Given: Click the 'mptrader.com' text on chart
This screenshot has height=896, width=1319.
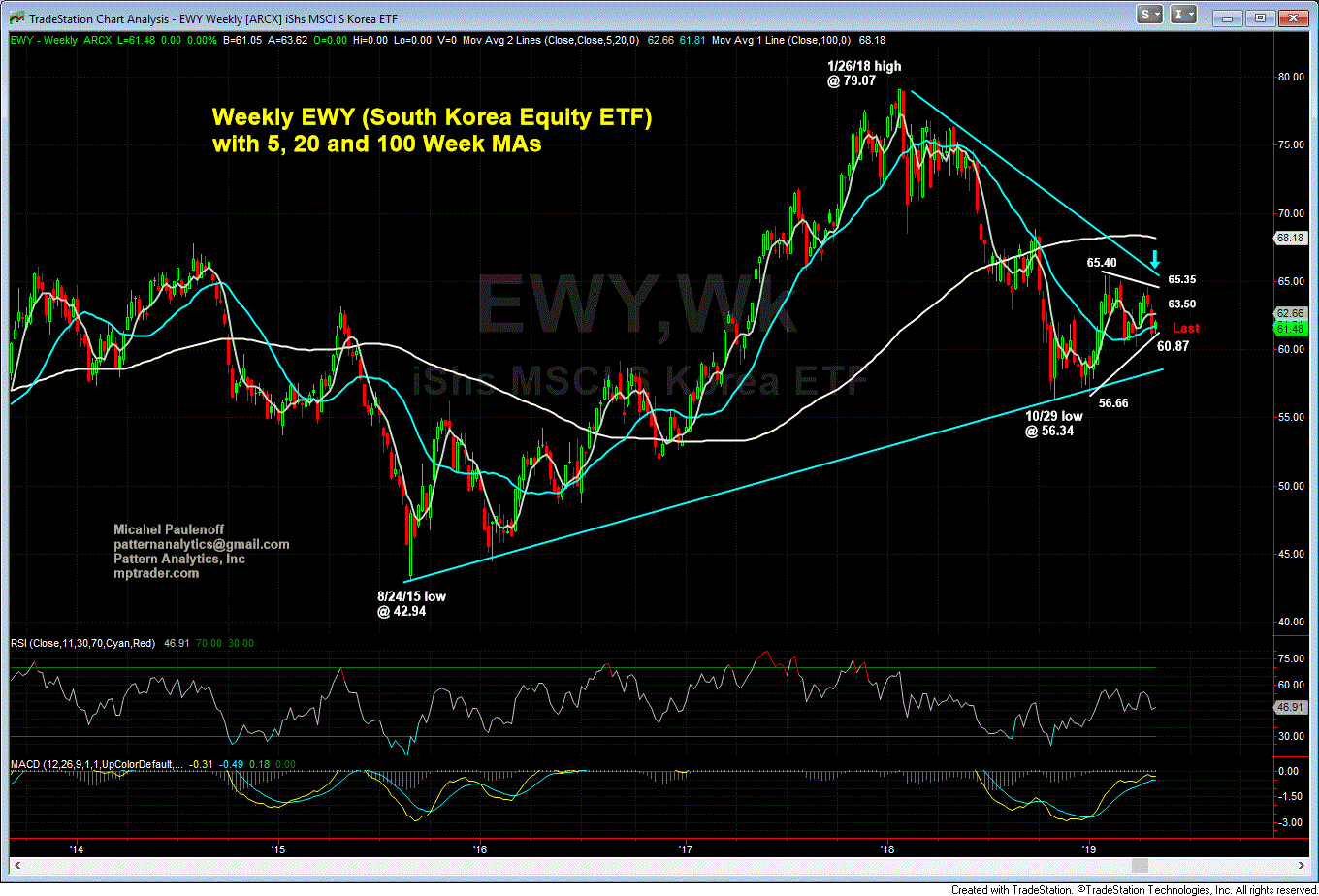Looking at the screenshot, I should point(156,573).
